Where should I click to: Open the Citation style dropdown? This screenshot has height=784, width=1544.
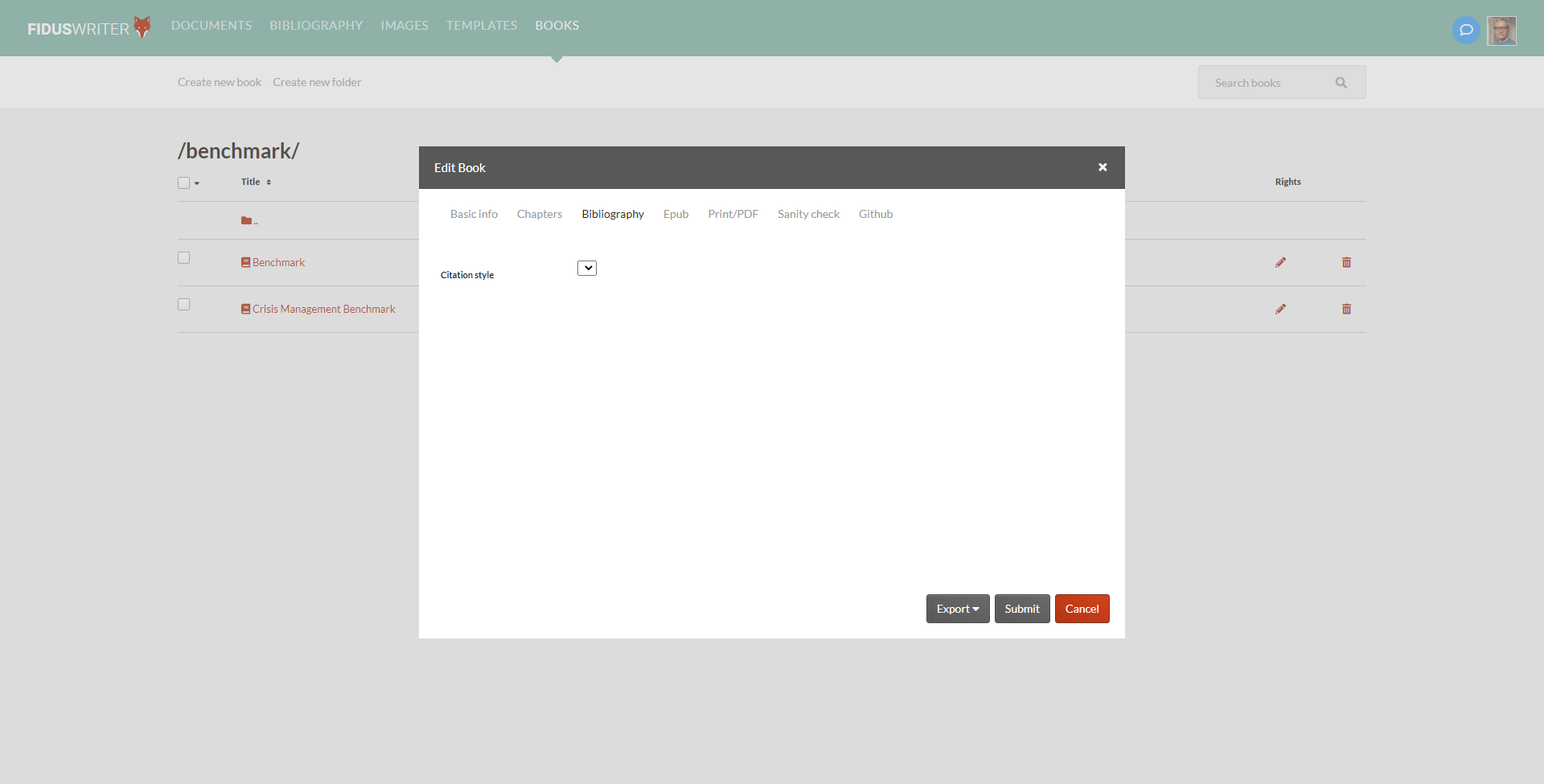point(586,268)
